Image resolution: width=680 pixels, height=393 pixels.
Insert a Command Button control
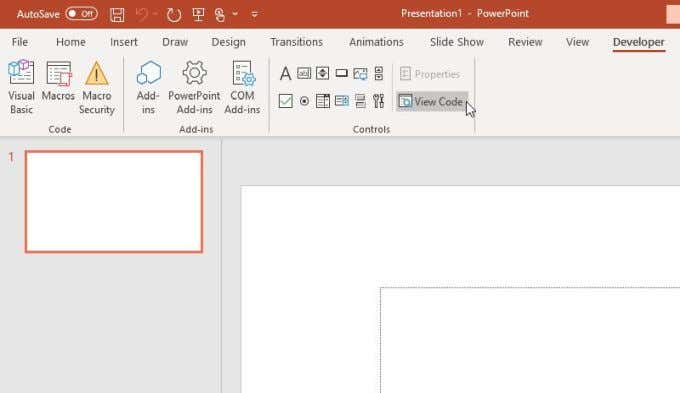coord(341,73)
